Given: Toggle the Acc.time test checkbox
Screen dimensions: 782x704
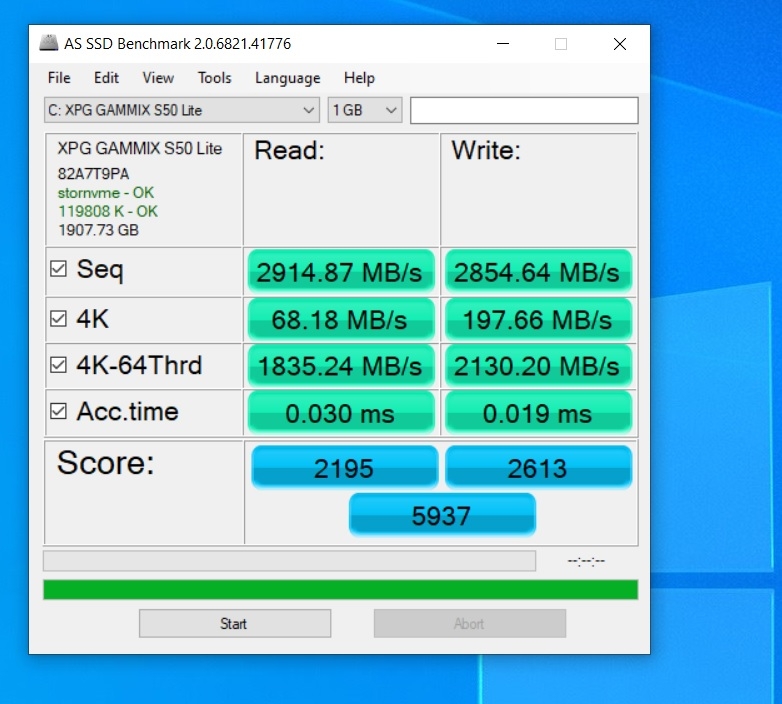Looking at the screenshot, I should (x=58, y=411).
